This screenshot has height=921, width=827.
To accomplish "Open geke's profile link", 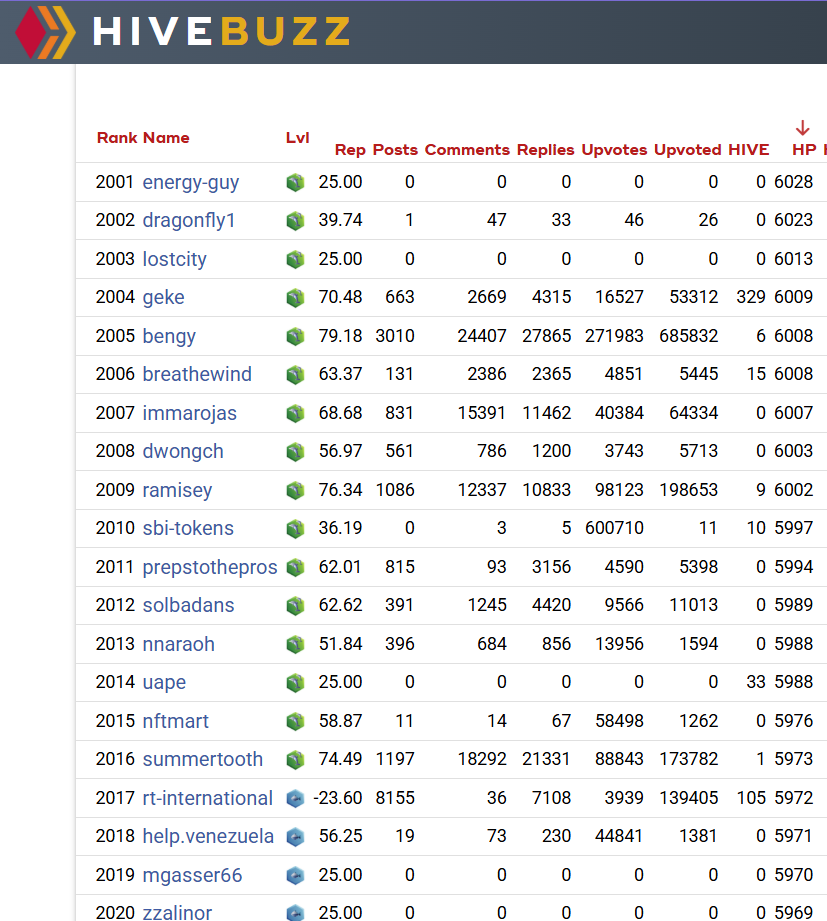I will tap(163, 298).
